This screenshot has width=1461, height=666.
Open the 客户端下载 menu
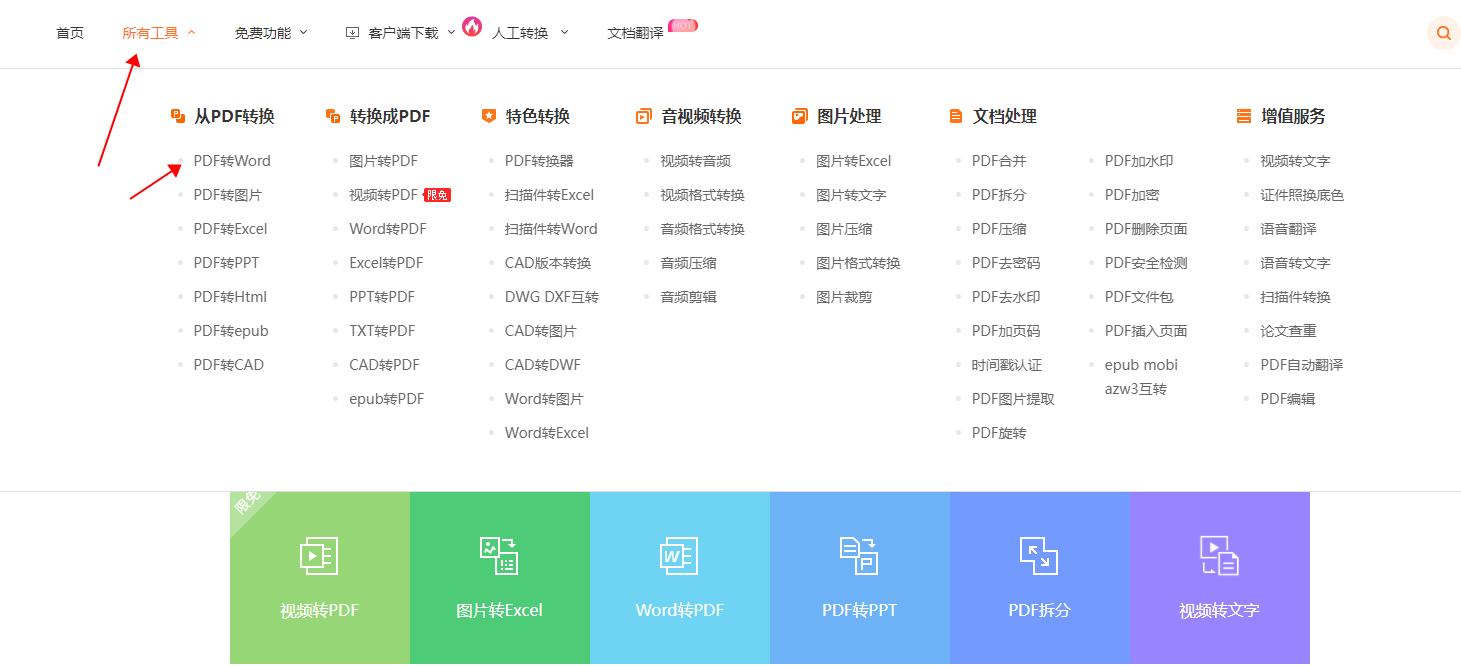pyautogui.click(x=403, y=33)
